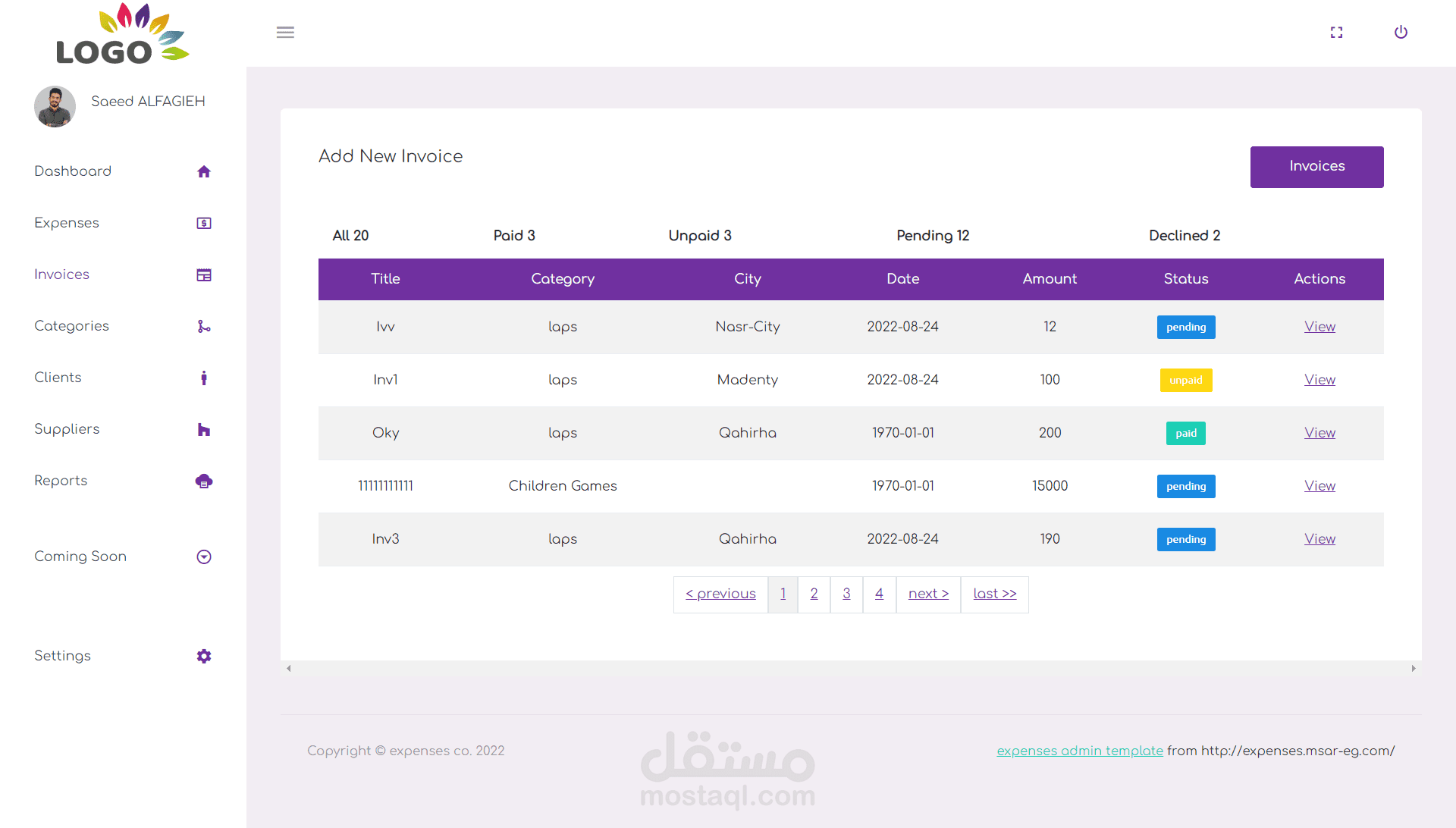
Task: Click the Categories branch icon
Action: point(203,327)
